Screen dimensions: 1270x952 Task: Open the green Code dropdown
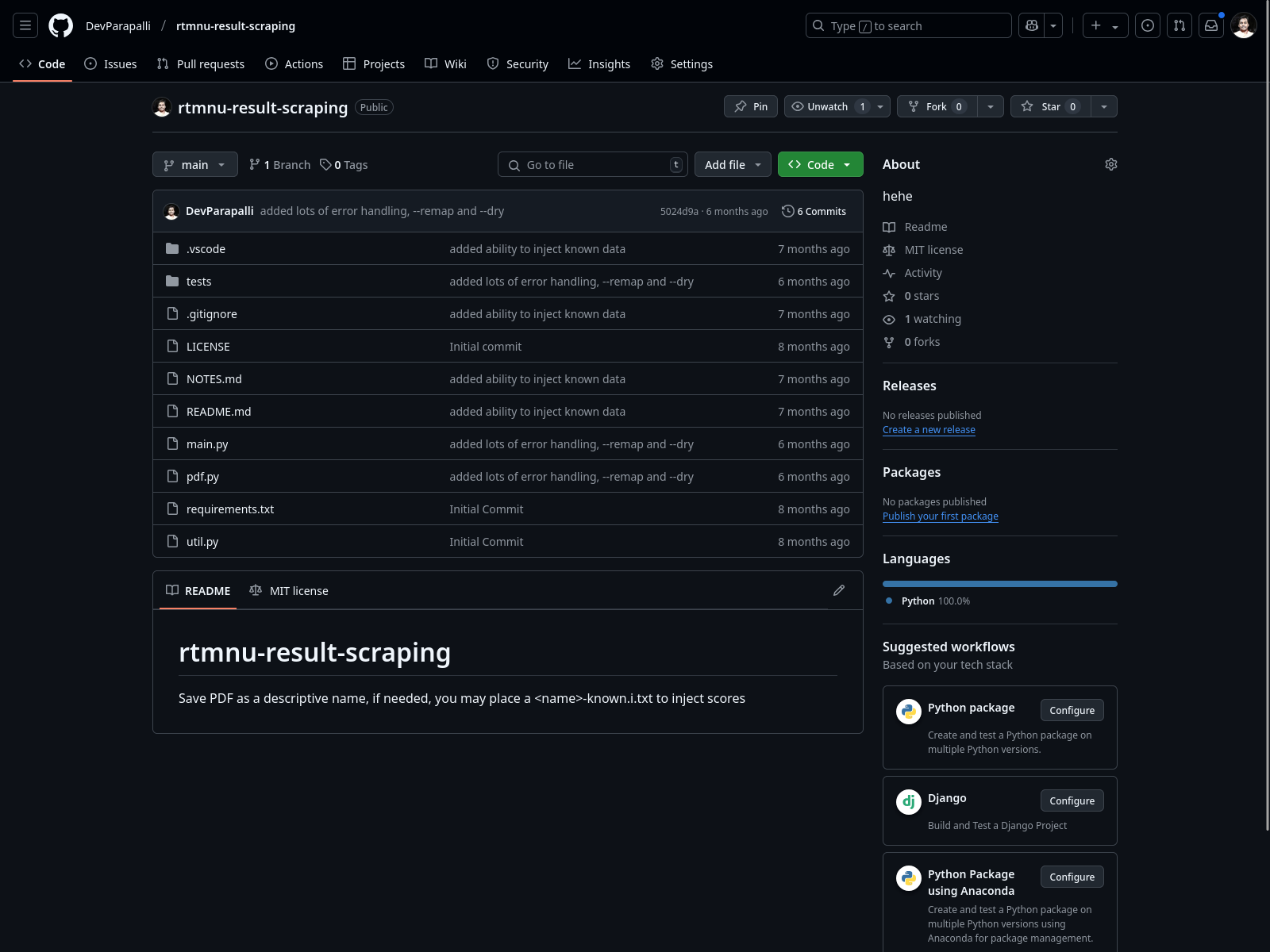[x=820, y=164]
